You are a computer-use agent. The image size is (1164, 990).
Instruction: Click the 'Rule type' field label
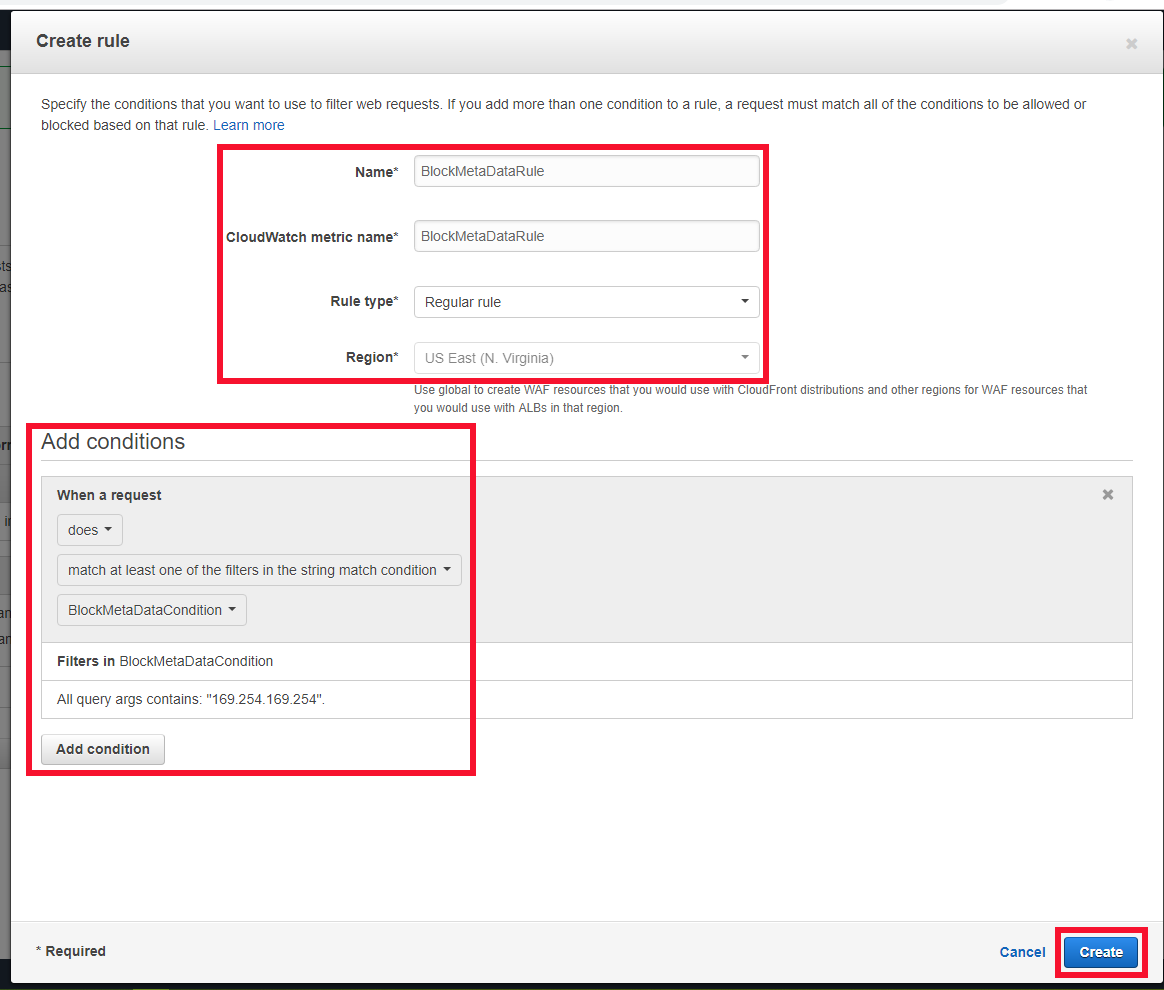click(x=364, y=301)
